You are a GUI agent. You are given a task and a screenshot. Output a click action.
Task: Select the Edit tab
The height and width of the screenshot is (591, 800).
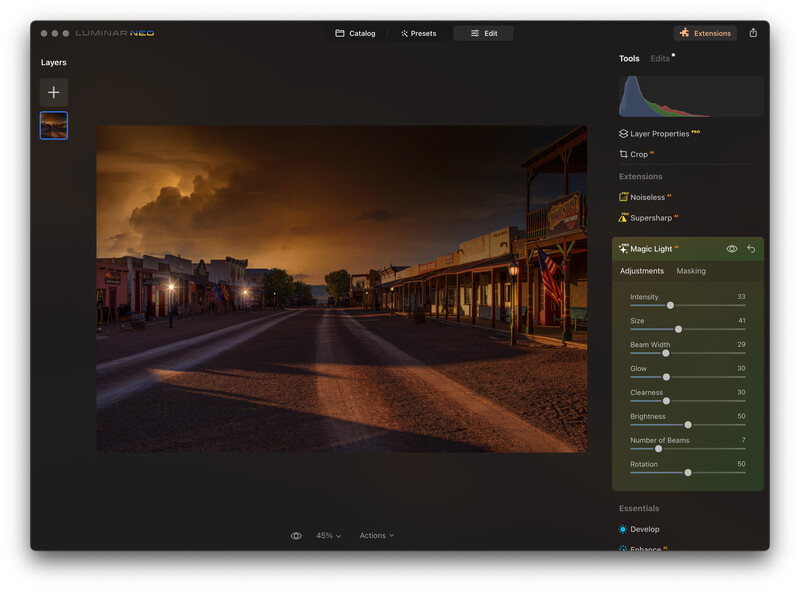(x=483, y=33)
